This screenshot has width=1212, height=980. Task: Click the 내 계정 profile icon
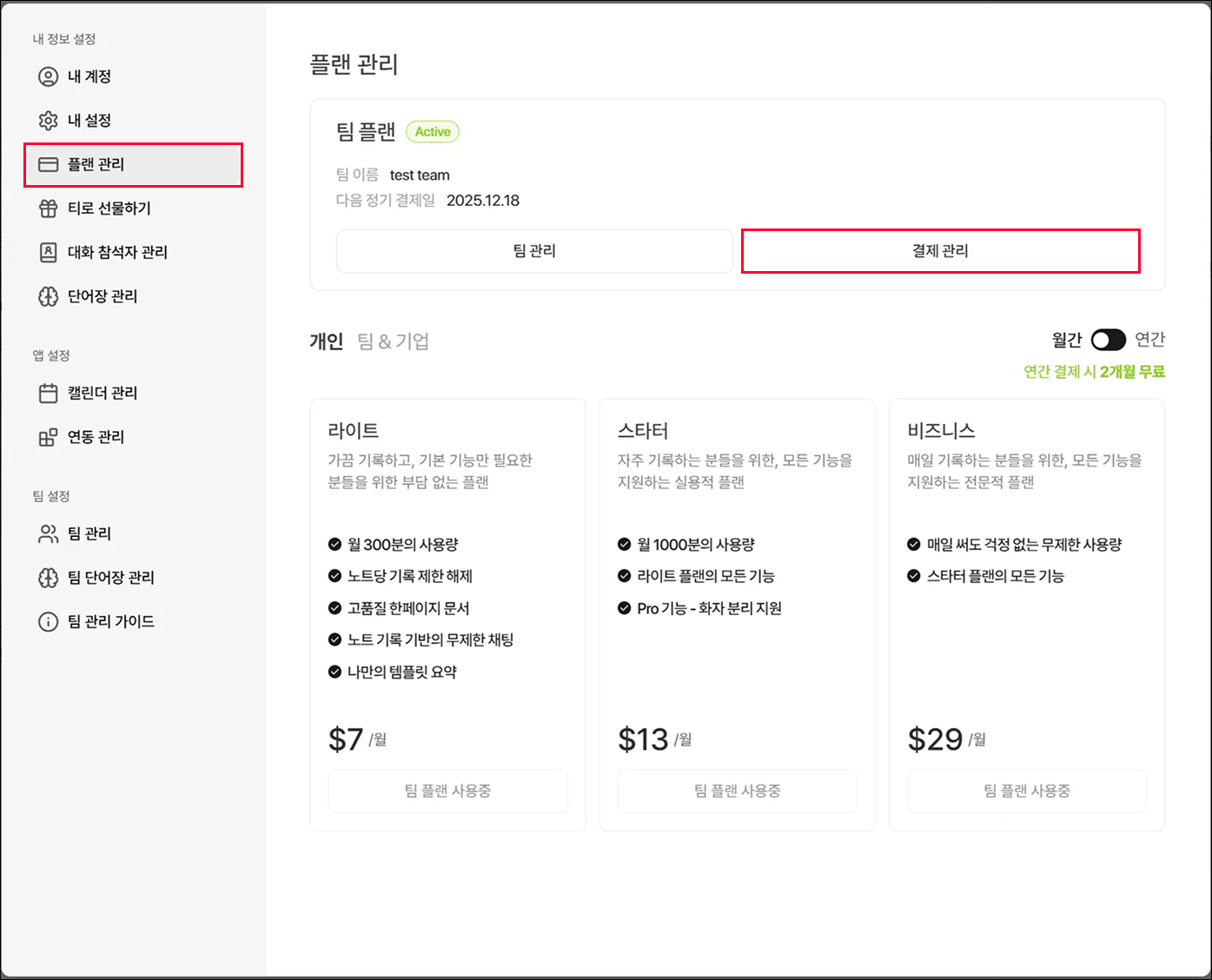pyautogui.click(x=49, y=76)
